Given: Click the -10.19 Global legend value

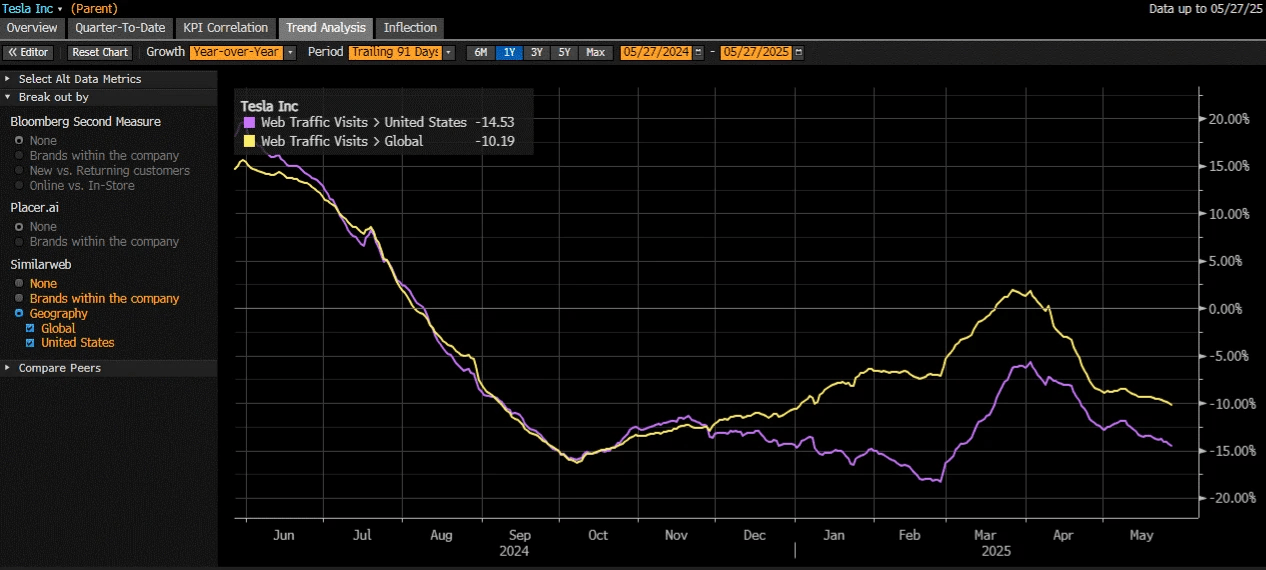Looking at the screenshot, I should 496,142.
